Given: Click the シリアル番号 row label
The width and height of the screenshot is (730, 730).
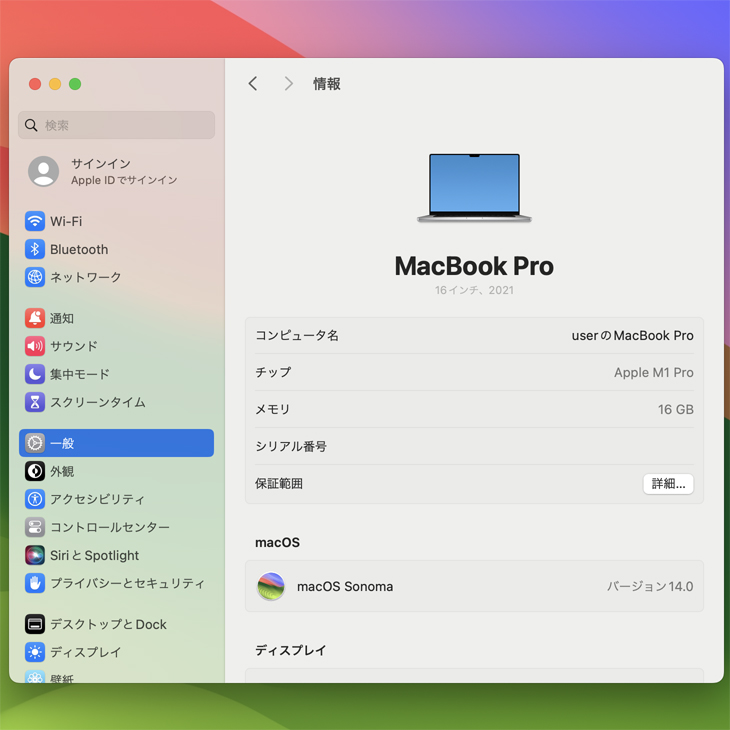Looking at the screenshot, I should 291,446.
